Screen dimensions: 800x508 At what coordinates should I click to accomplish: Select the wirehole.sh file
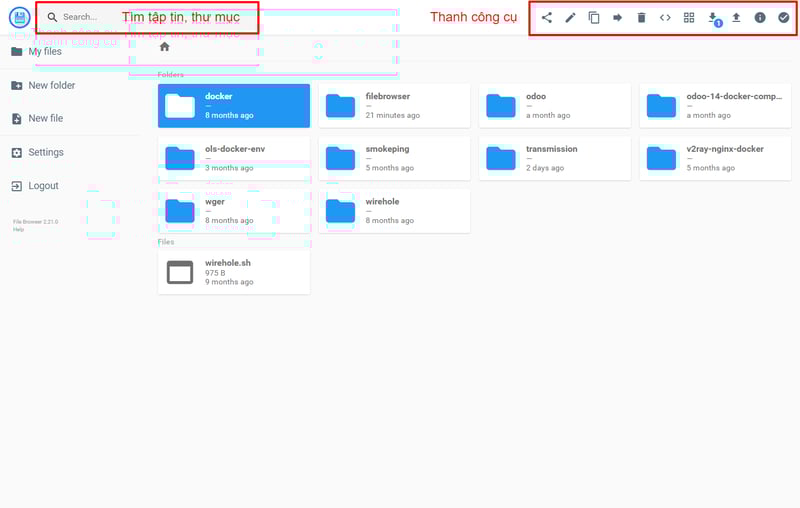click(x=233, y=272)
